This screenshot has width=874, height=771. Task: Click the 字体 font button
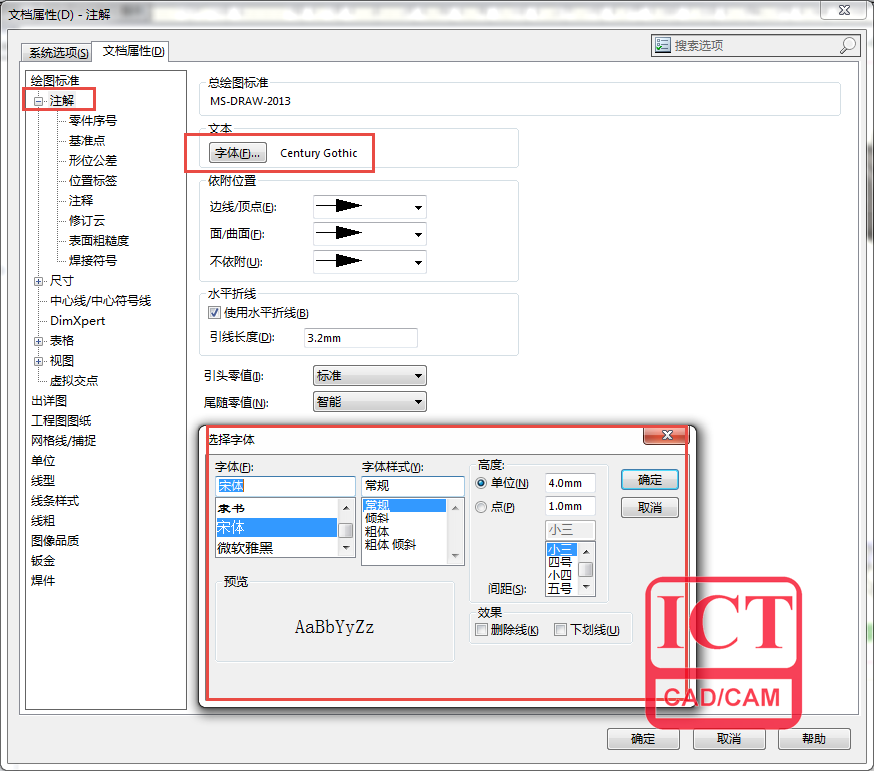click(238, 153)
